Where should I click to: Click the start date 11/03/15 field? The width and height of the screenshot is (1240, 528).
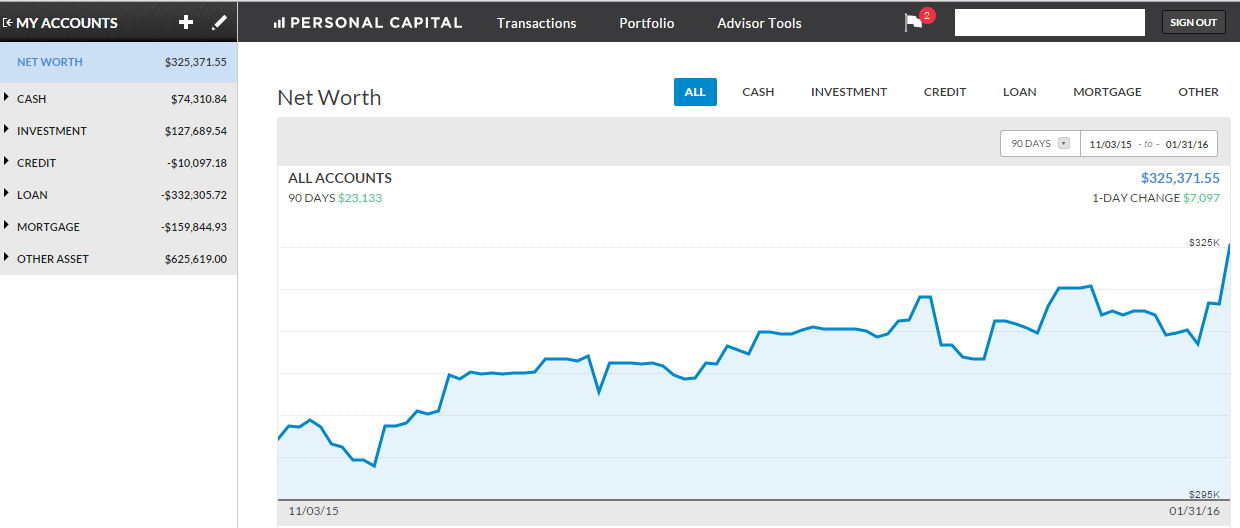pyautogui.click(x=1110, y=144)
